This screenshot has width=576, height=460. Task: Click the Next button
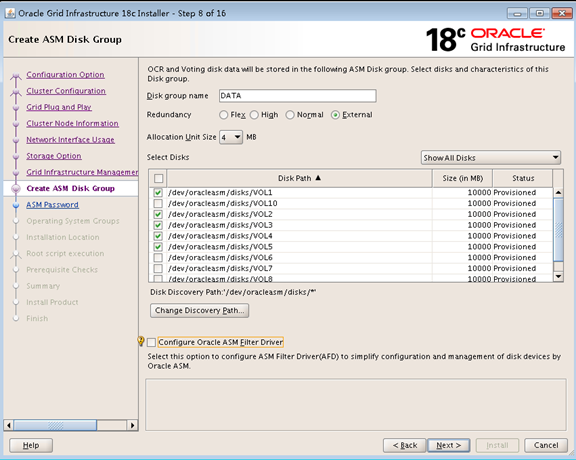449,445
